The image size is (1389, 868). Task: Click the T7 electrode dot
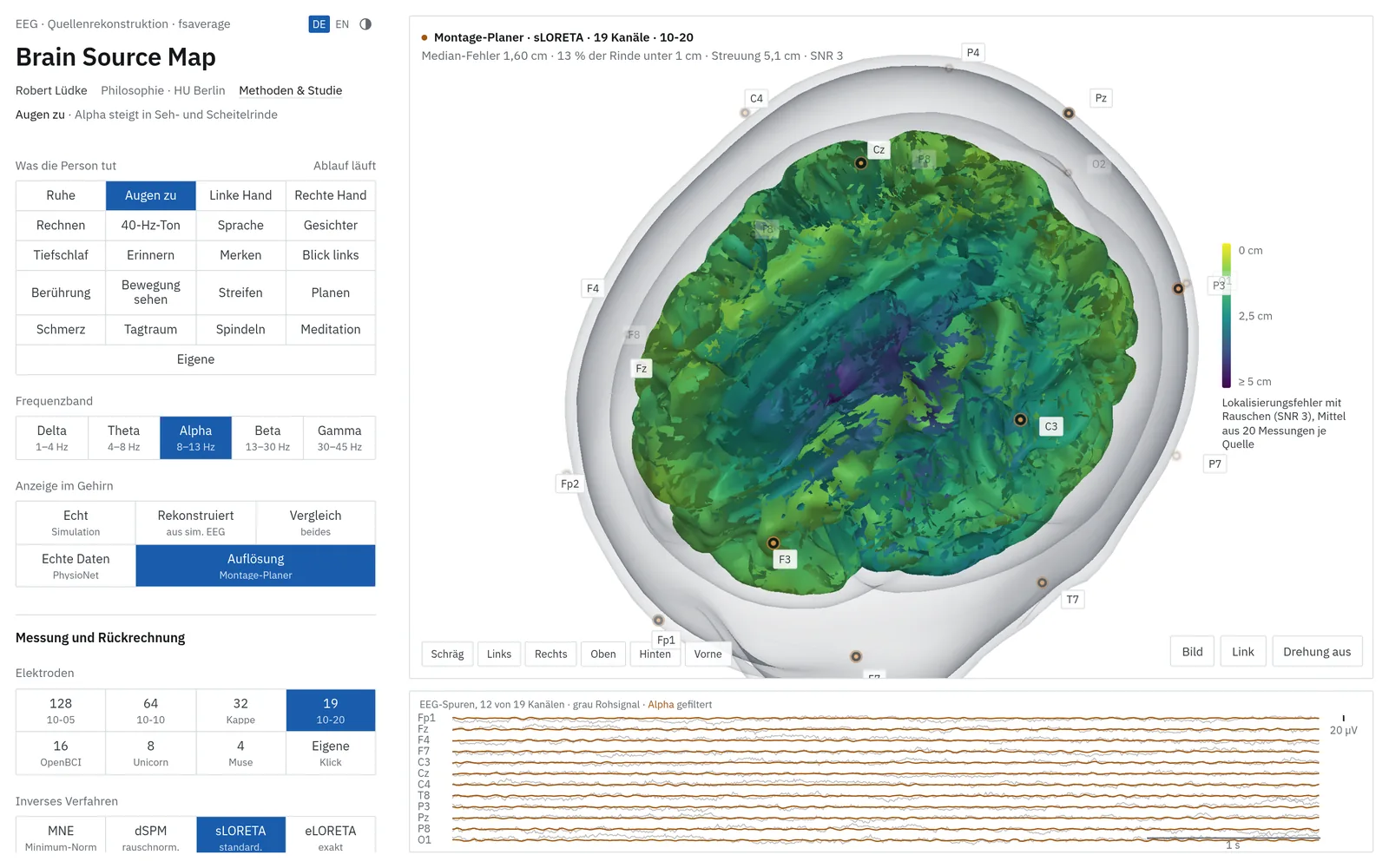pos(1043,582)
